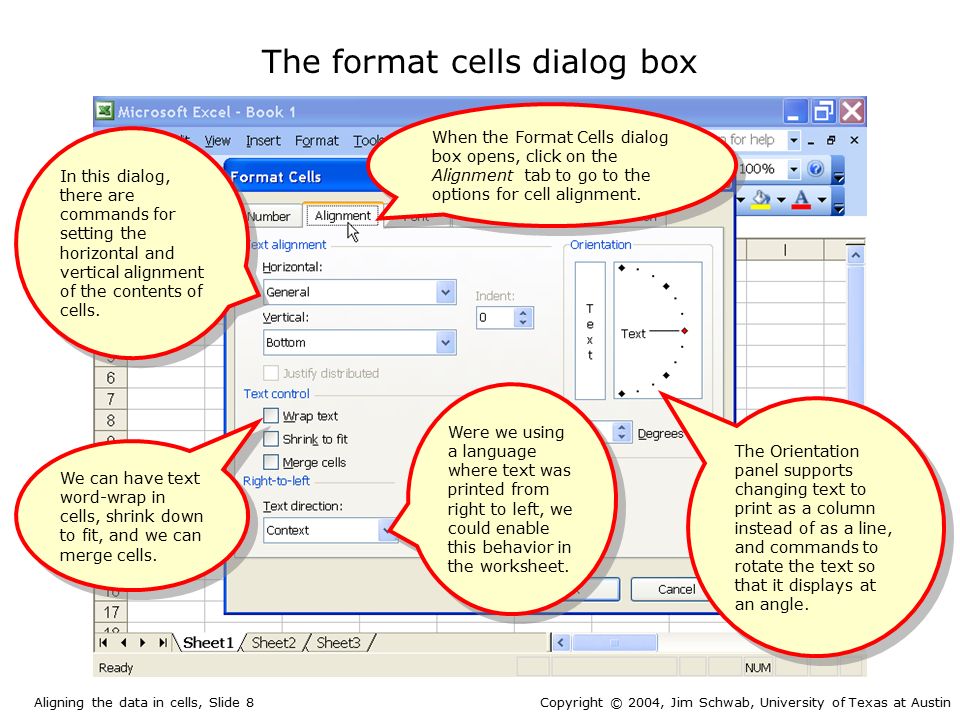Select column header I
The width and height of the screenshot is (960, 720).
pyautogui.click(x=785, y=250)
